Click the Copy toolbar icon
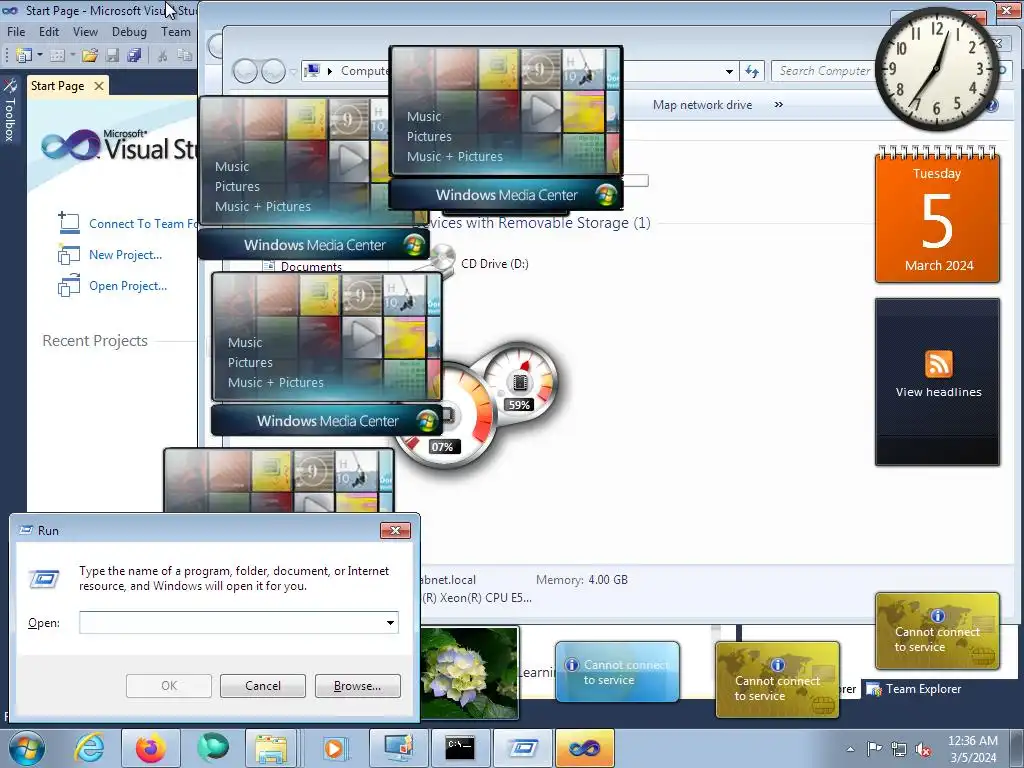 (185, 56)
